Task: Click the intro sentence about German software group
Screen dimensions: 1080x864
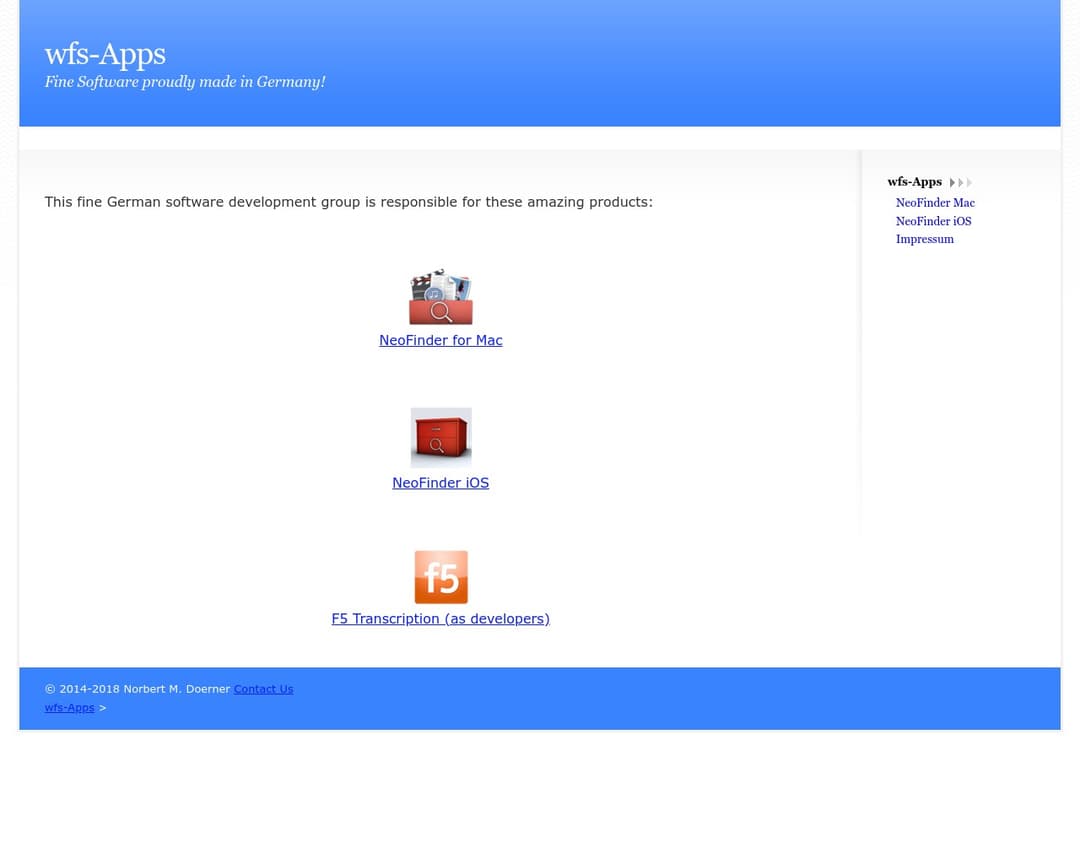Action: (x=349, y=202)
